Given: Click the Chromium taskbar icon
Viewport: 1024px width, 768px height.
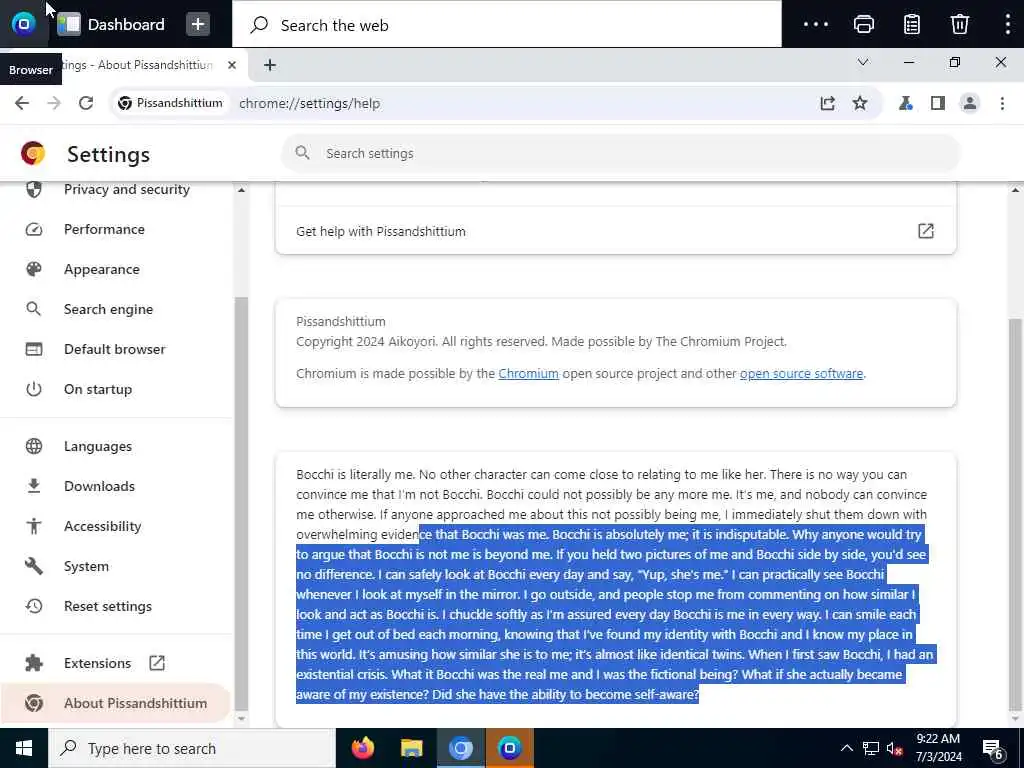Looking at the screenshot, I should (x=460, y=748).
